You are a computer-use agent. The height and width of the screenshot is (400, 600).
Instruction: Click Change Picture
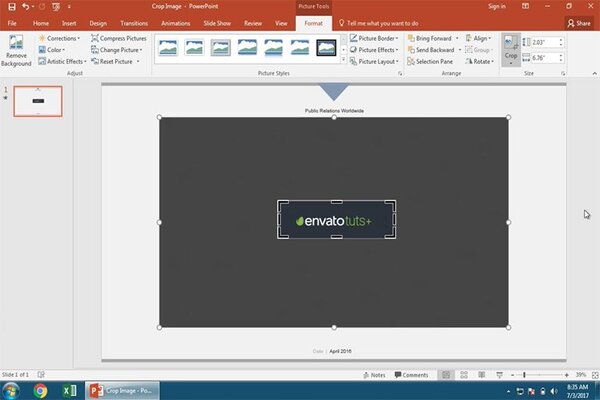tap(116, 50)
